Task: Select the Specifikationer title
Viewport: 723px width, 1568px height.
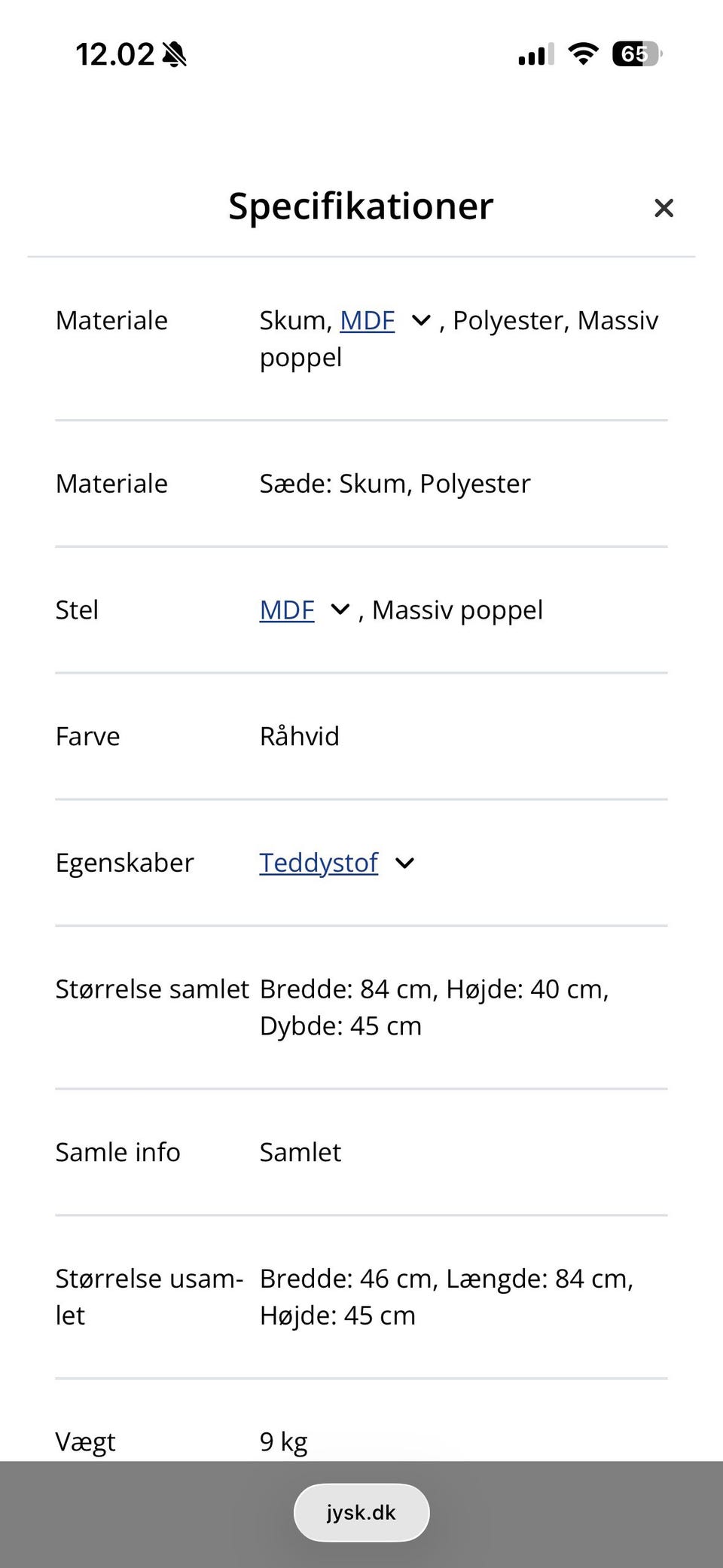Action: point(361,206)
